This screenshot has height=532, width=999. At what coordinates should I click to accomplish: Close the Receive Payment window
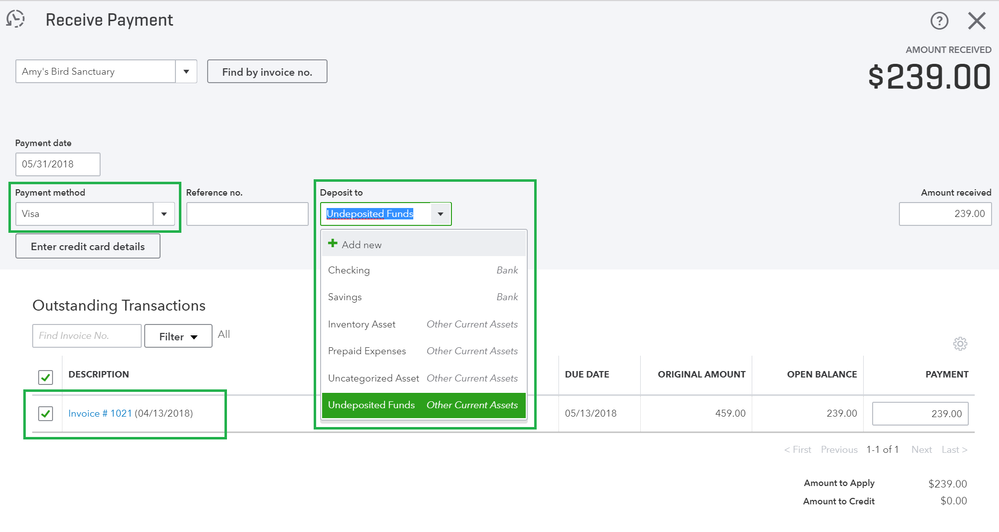[977, 21]
